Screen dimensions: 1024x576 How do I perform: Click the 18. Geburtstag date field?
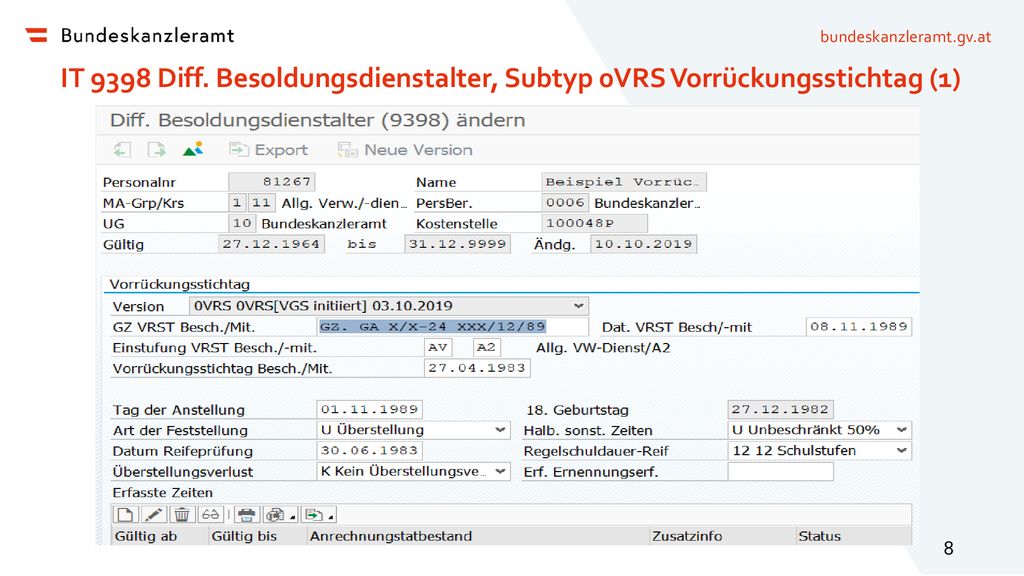coord(780,409)
